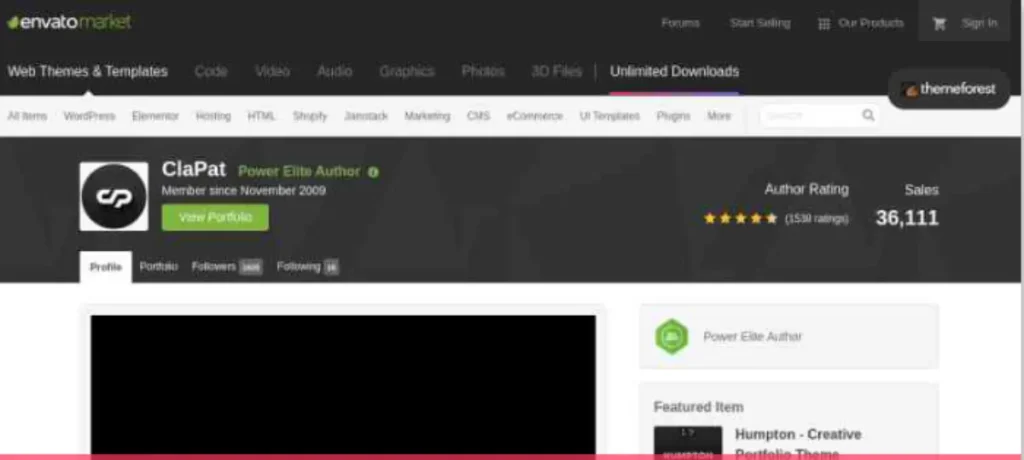Click the black video preview area
This screenshot has width=1024, height=460.
coord(343,386)
